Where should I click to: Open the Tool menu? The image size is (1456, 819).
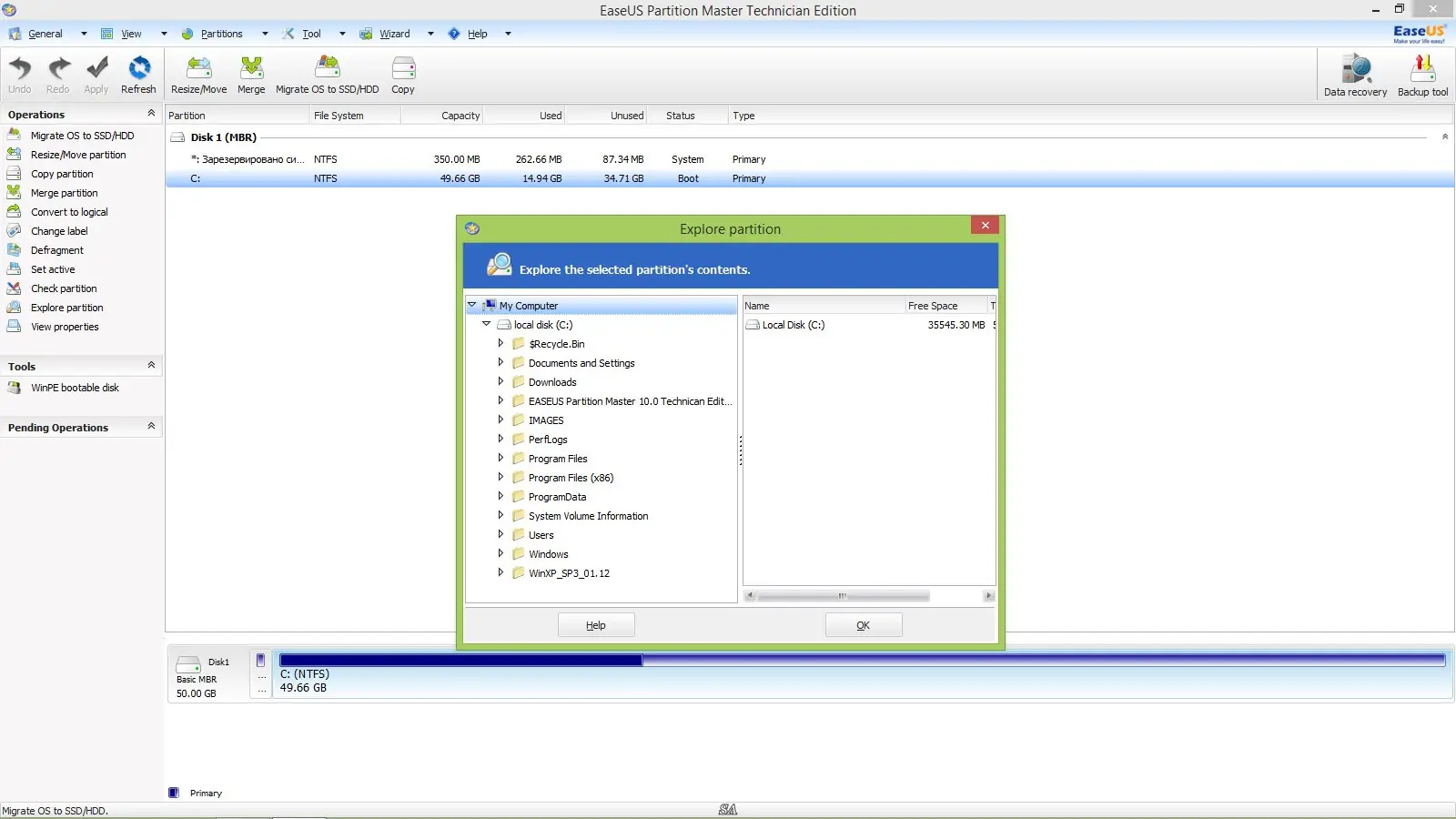(x=312, y=34)
